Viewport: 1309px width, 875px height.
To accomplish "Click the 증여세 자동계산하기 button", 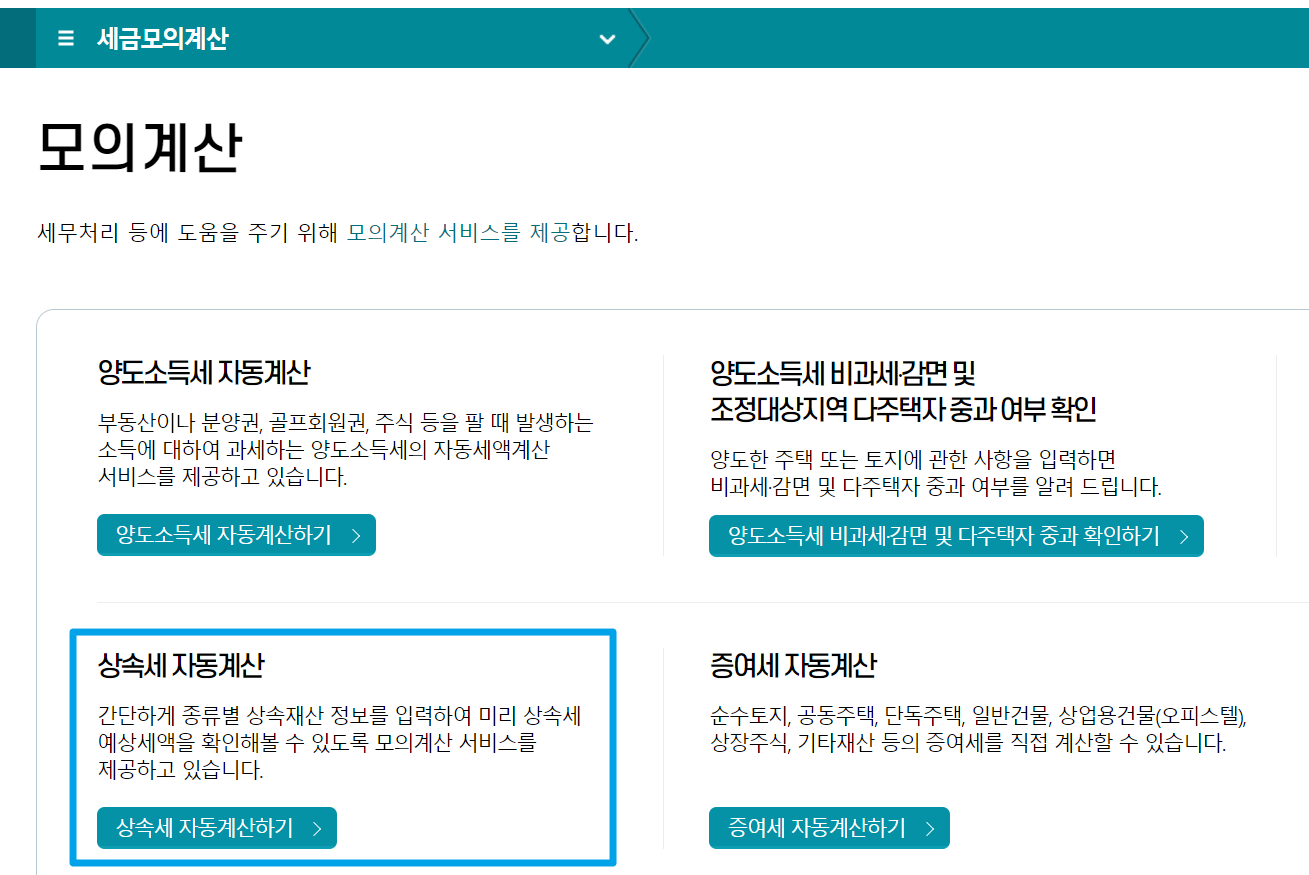I will click(829, 828).
